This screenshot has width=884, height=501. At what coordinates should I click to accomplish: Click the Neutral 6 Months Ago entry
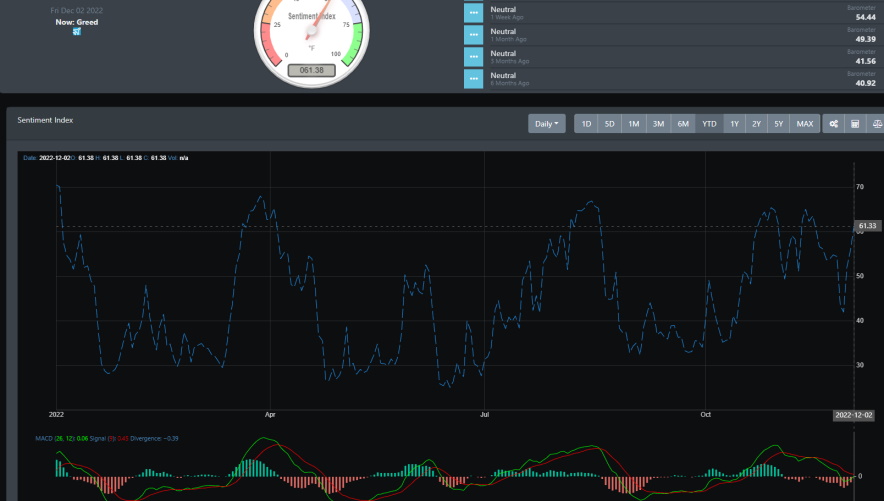[x=509, y=79]
